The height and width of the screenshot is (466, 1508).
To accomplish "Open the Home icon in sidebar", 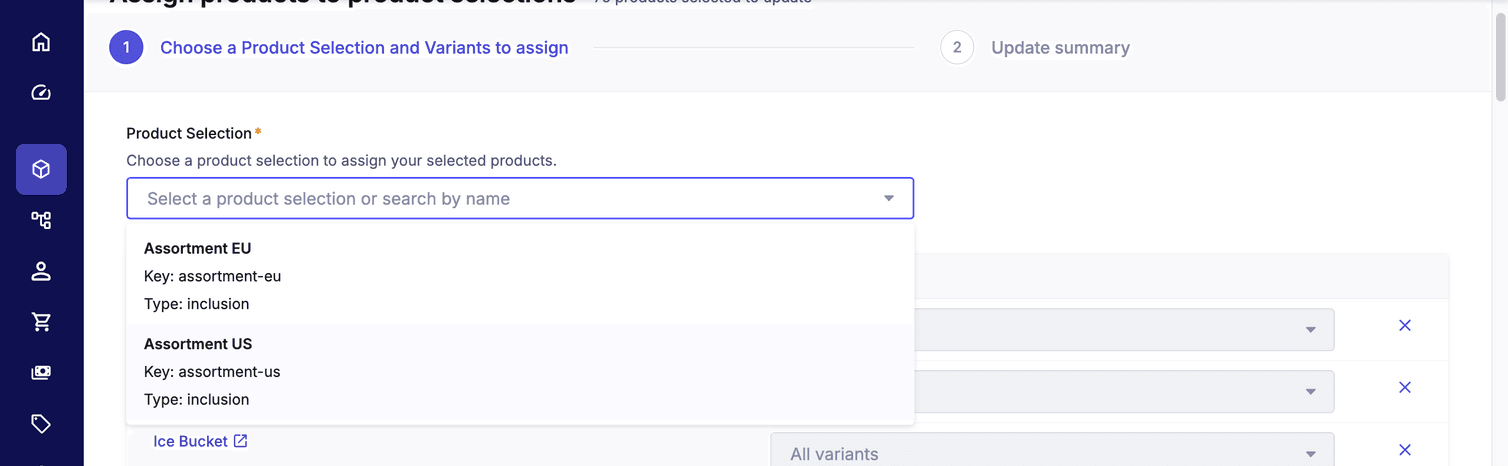I will (x=41, y=42).
